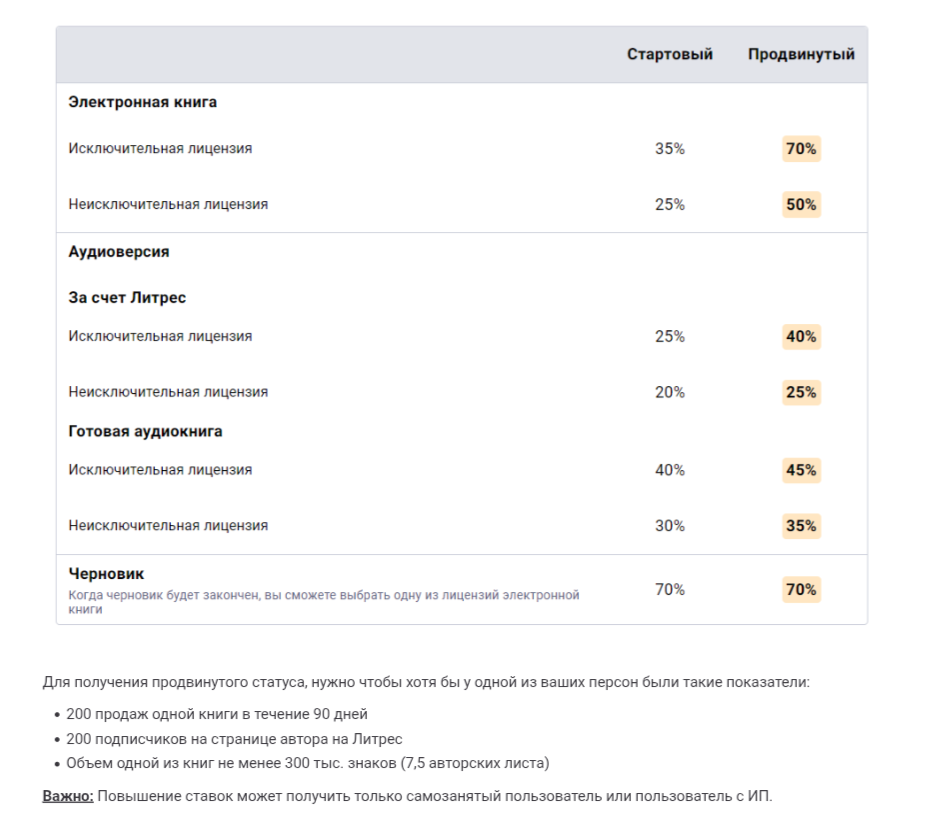943x814 pixels.
Task: Click the highlighted 35% advanced rate badge
Action: coord(801,526)
